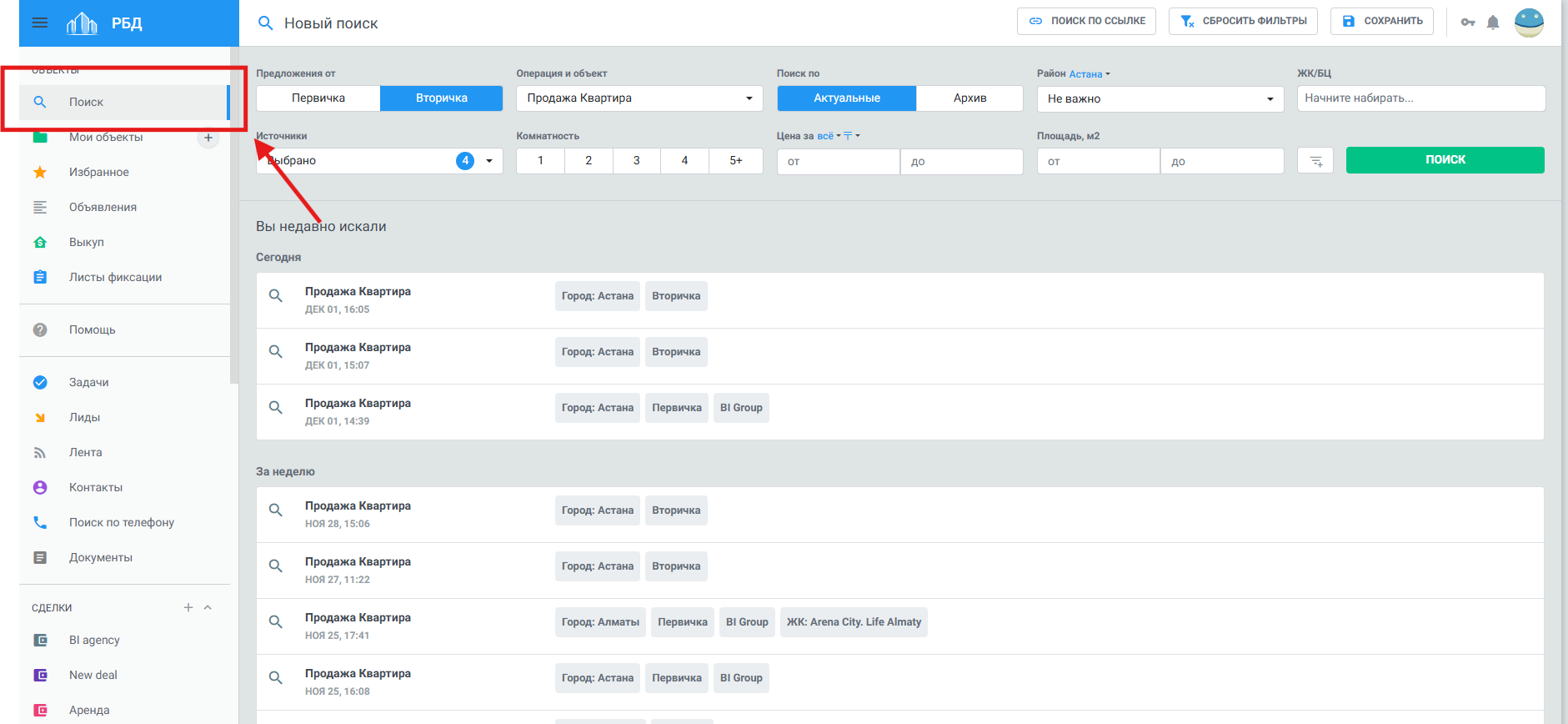1568x724 pixels.
Task: Toggle search to Архив
Action: [x=969, y=98]
